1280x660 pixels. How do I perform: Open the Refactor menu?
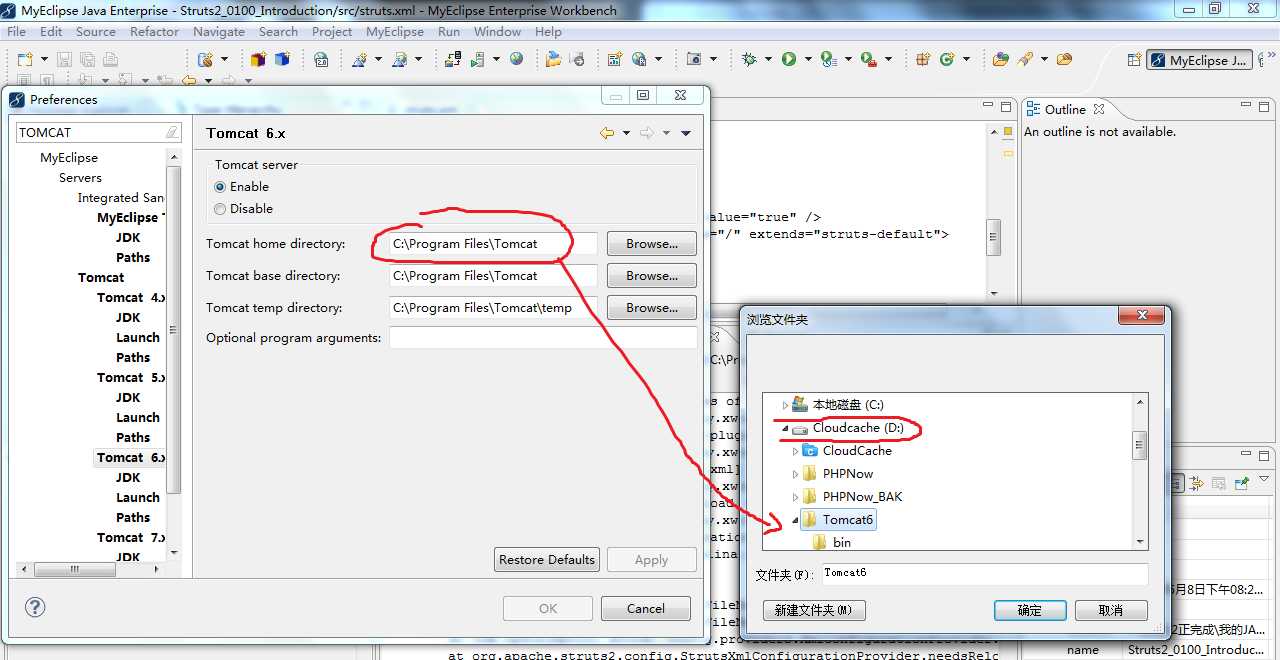pyautogui.click(x=154, y=31)
